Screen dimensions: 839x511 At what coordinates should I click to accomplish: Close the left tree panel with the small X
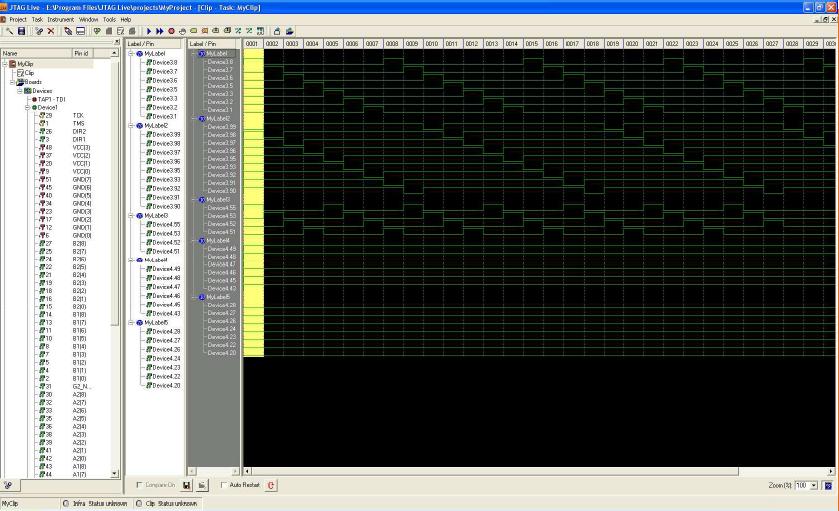(x=117, y=42)
